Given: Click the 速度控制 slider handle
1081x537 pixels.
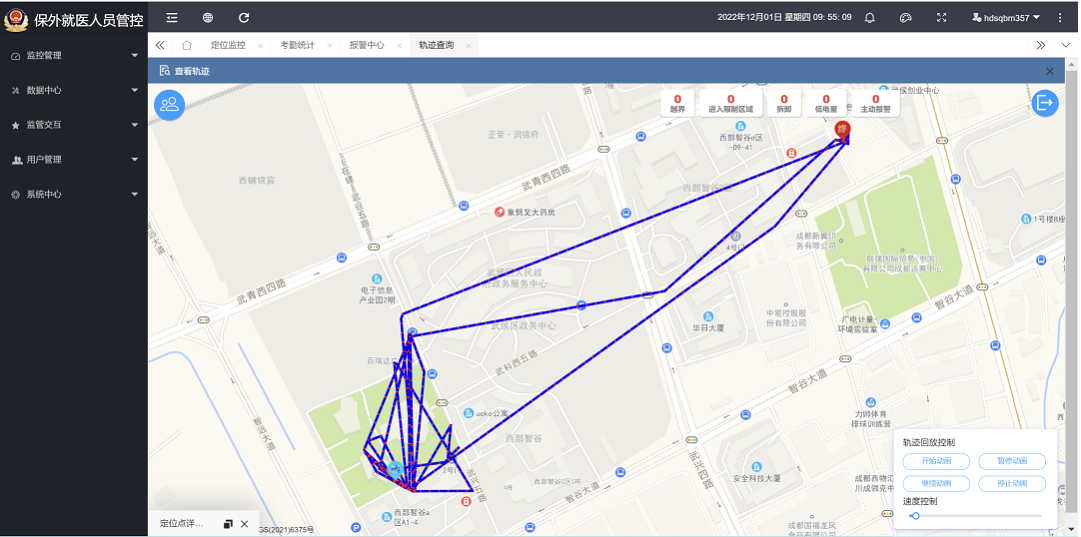Looking at the screenshot, I should coord(916,516).
